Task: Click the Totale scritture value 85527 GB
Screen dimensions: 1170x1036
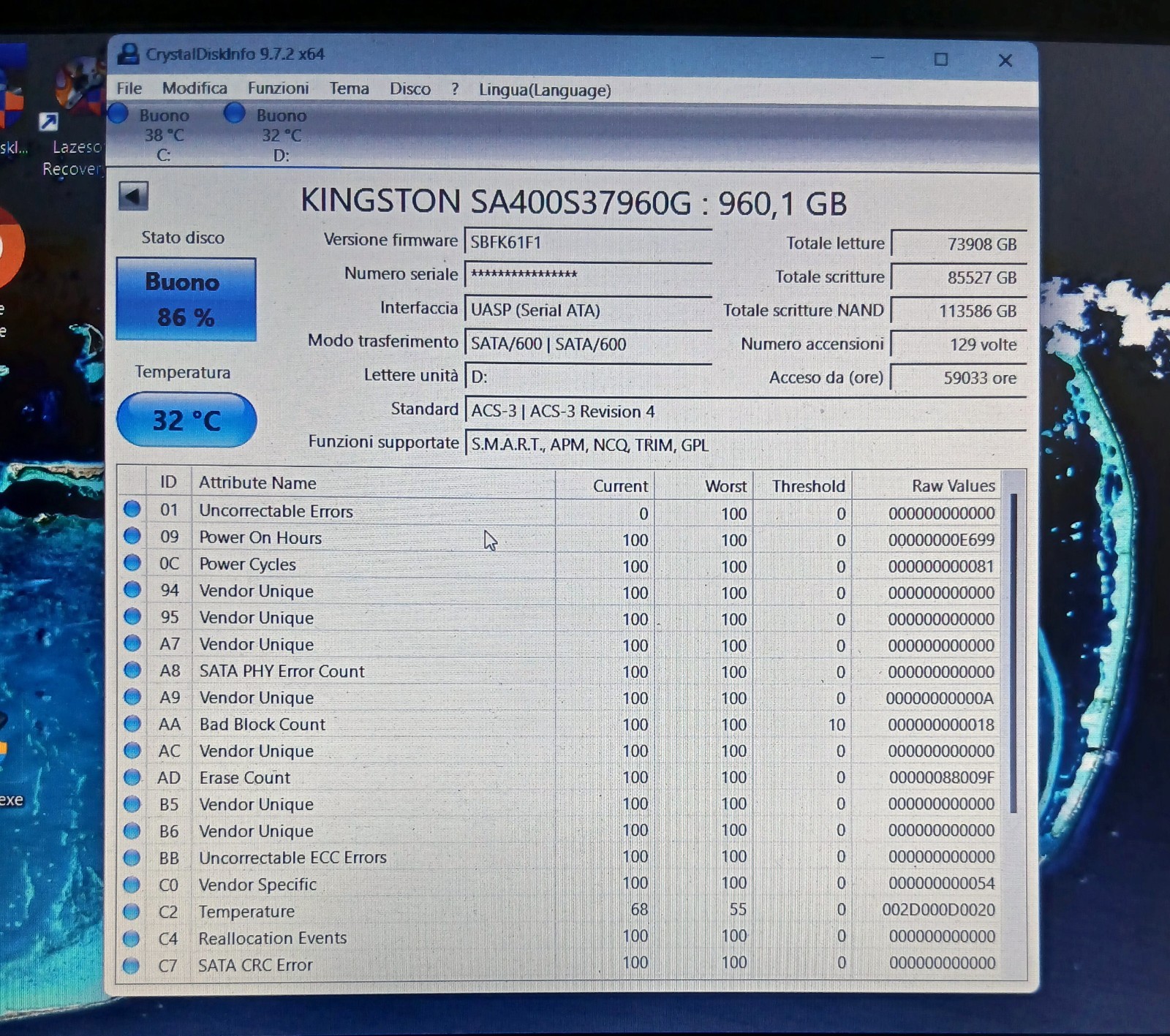Action: point(958,278)
